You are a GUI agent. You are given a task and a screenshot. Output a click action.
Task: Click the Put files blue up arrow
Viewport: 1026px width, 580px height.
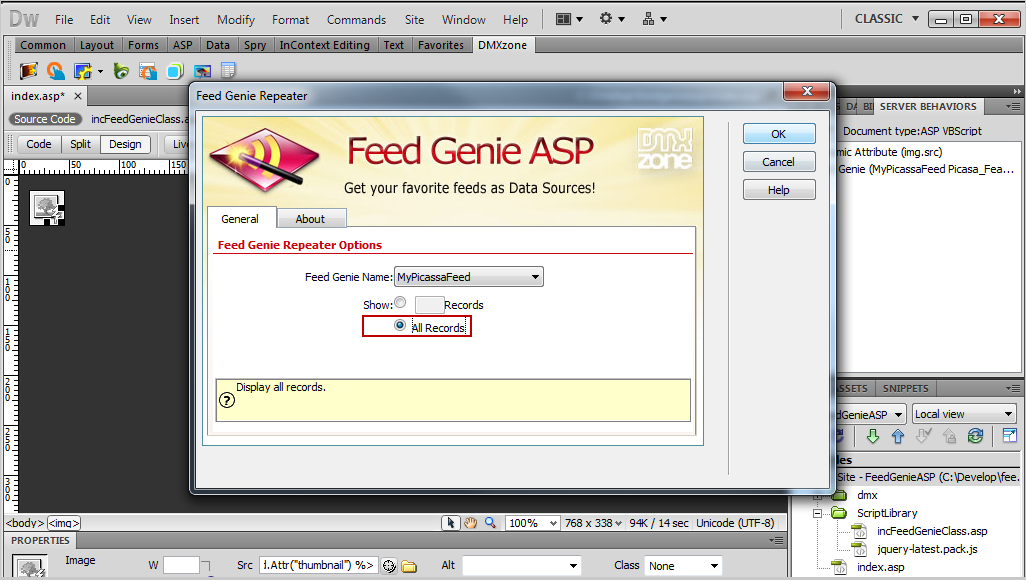click(x=898, y=436)
